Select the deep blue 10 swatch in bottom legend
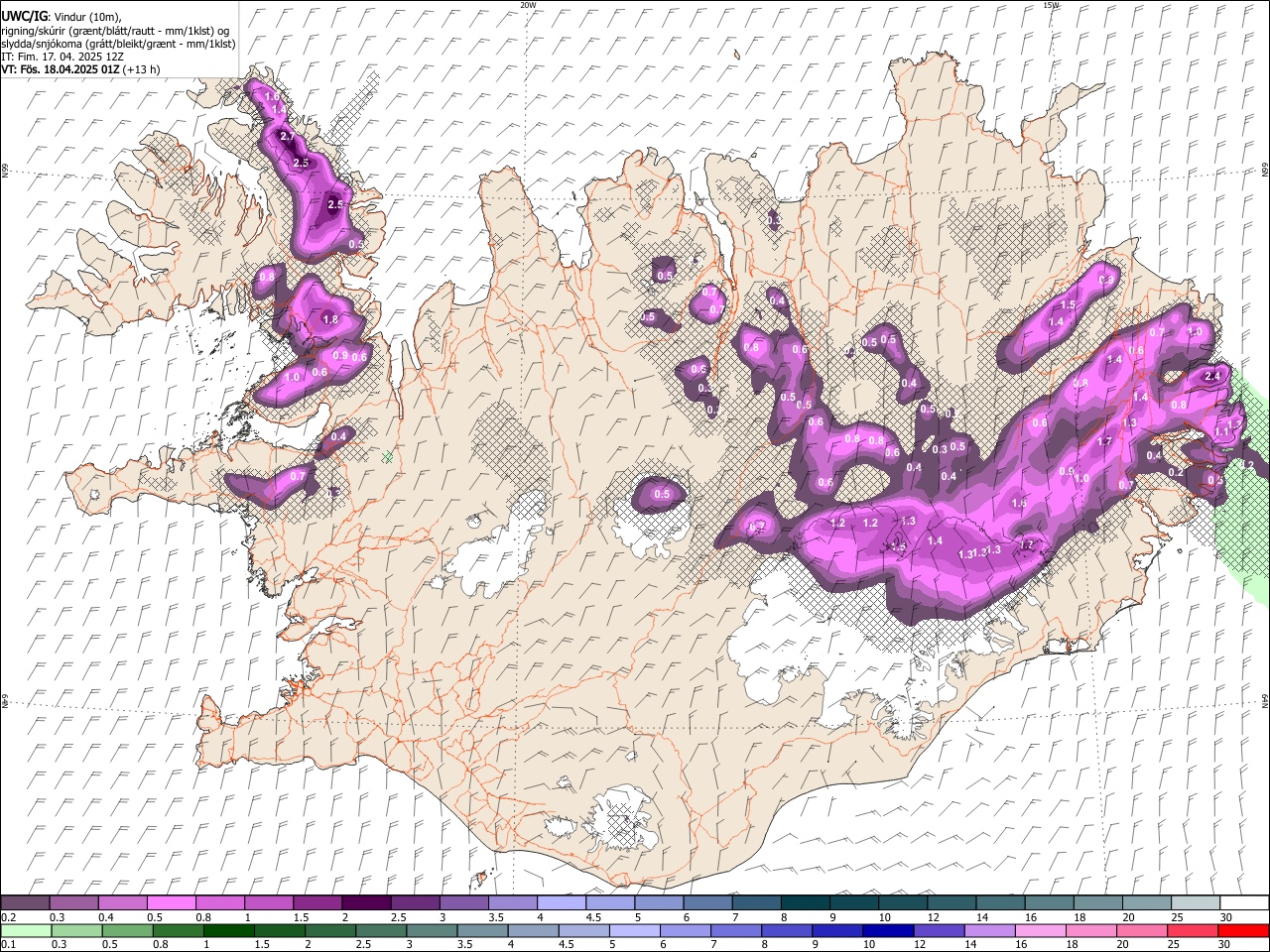 [887, 931]
